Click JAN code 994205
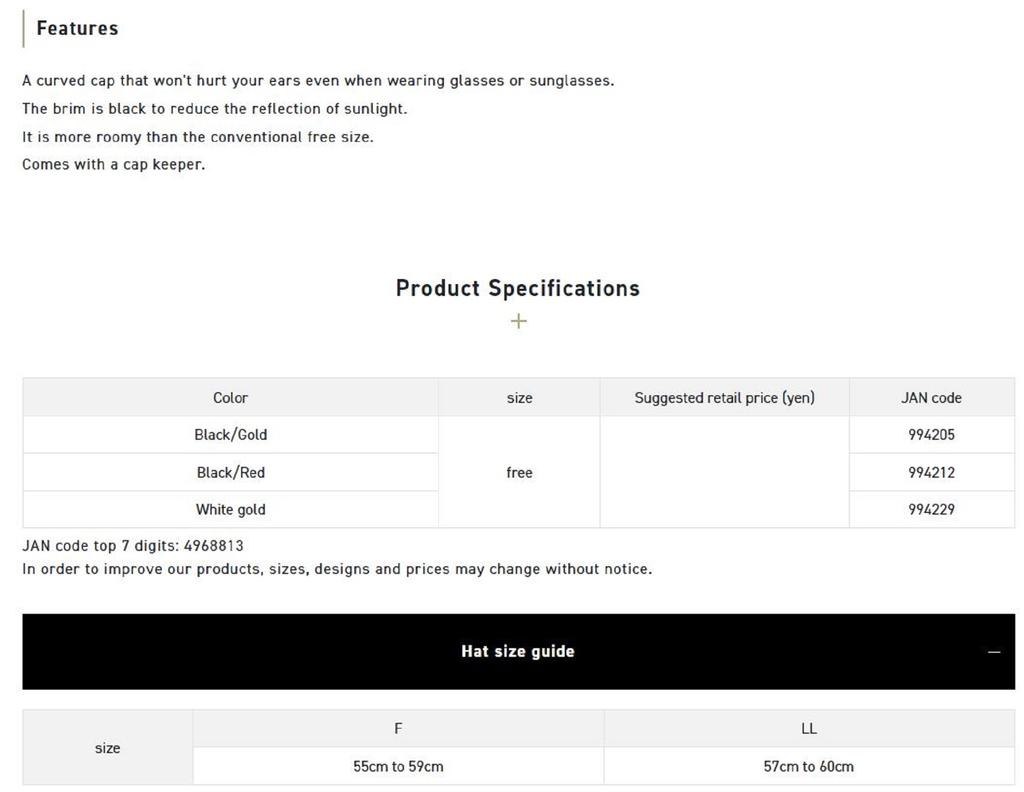The height and width of the screenshot is (792, 1024). tap(931, 435)
